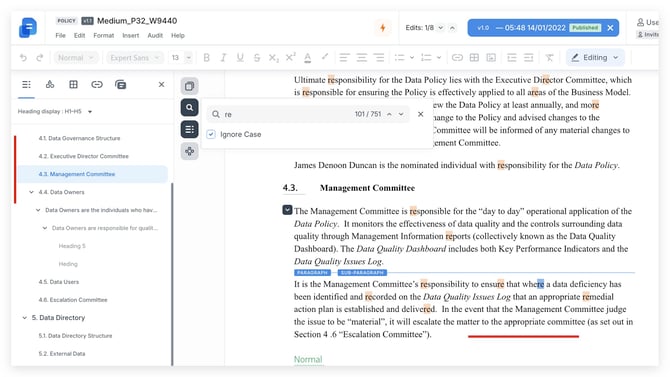Image resolution: width=670 pixels, height=377 pixels.
Task: Go to next search match
Action: (x=401, y=114)
